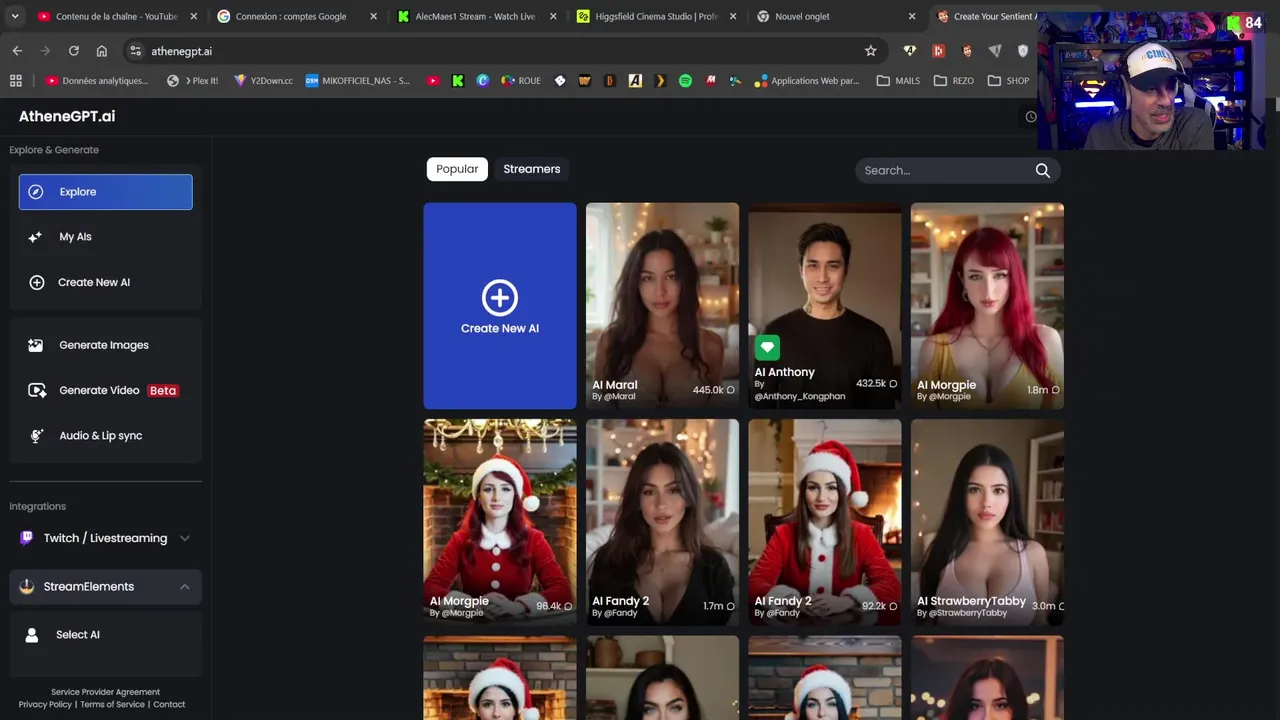Bookmark this page with the star icon
The height and width of the screenshot is (720, 1280).
coord(870,51)
